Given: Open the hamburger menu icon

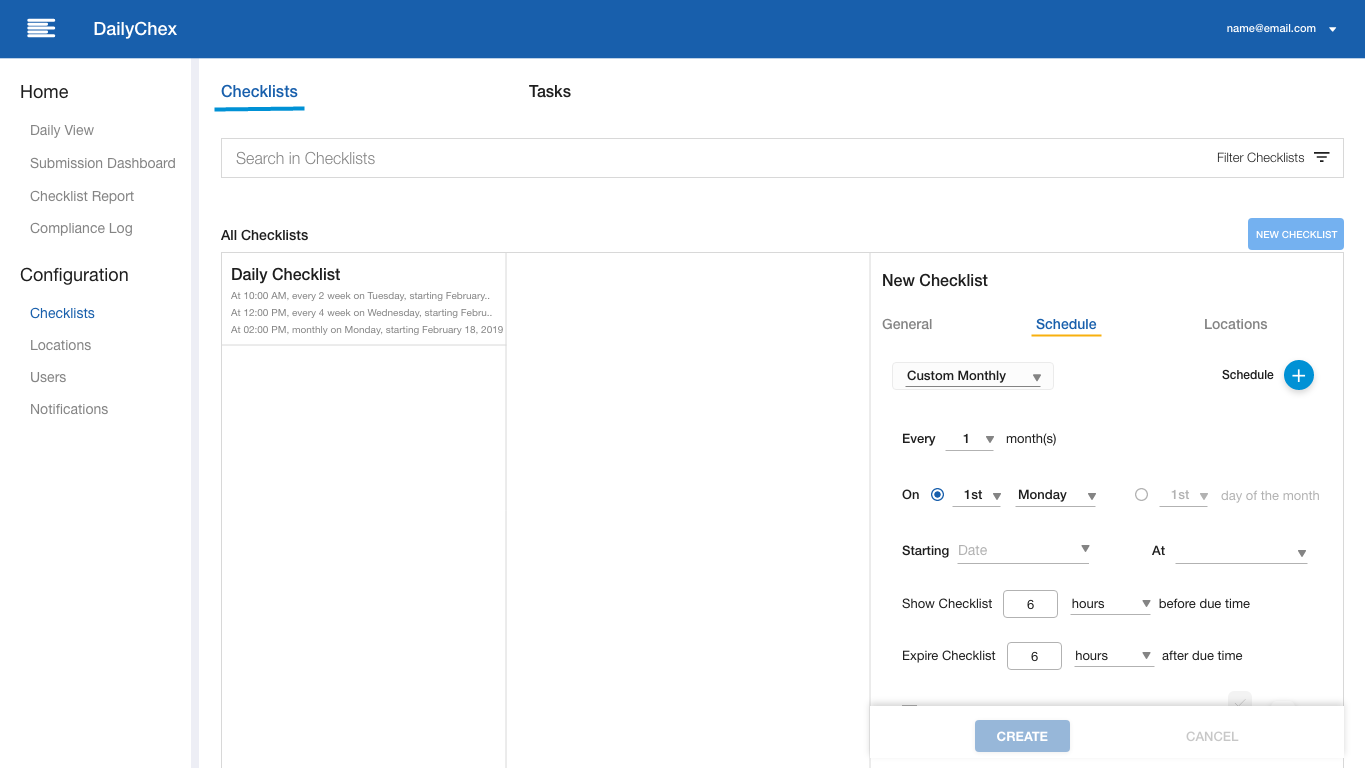Looking at the screenshot, I should click(41, 29).
